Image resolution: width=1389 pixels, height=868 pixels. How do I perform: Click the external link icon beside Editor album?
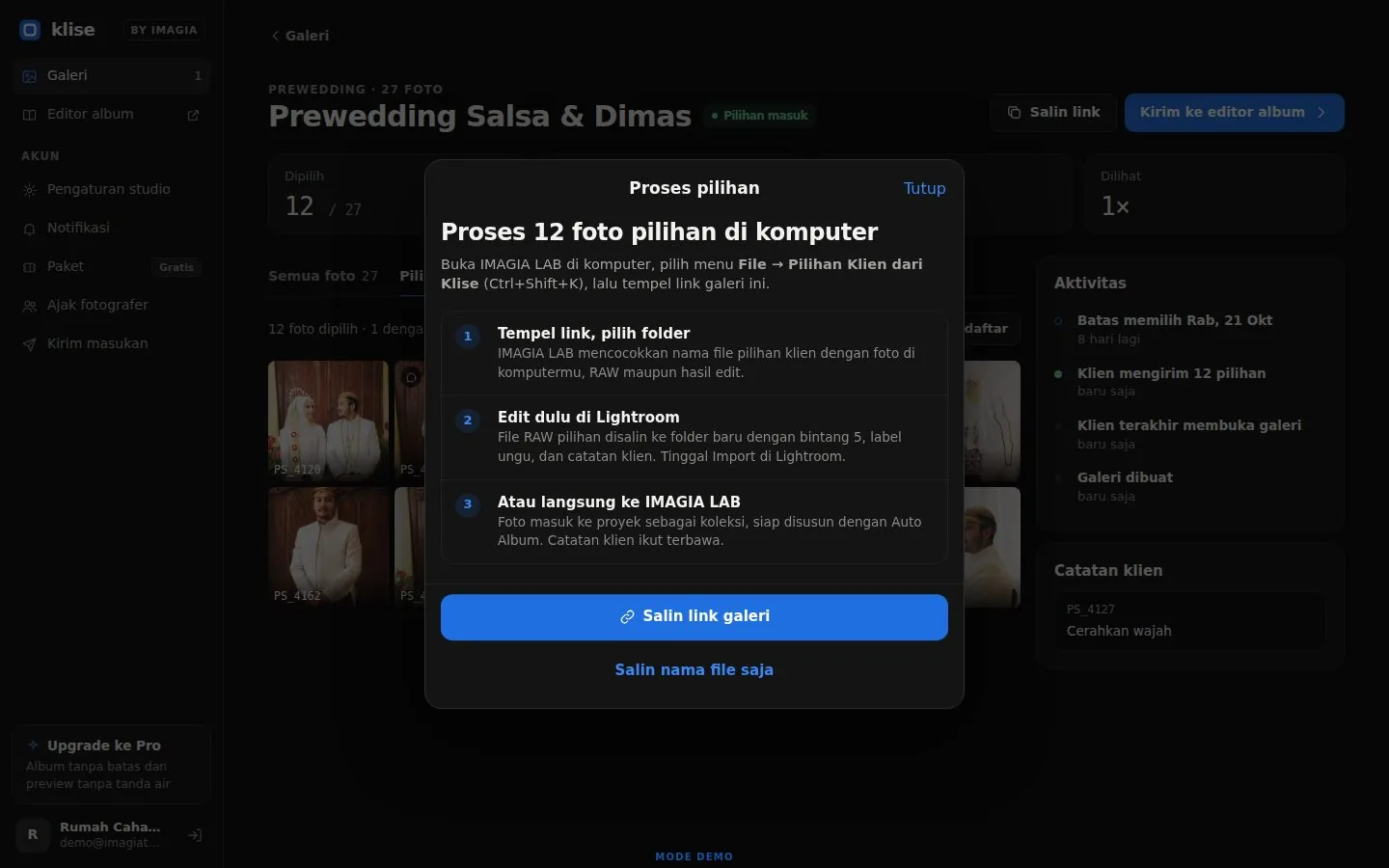pyautogui.click(x=193, y=115)
